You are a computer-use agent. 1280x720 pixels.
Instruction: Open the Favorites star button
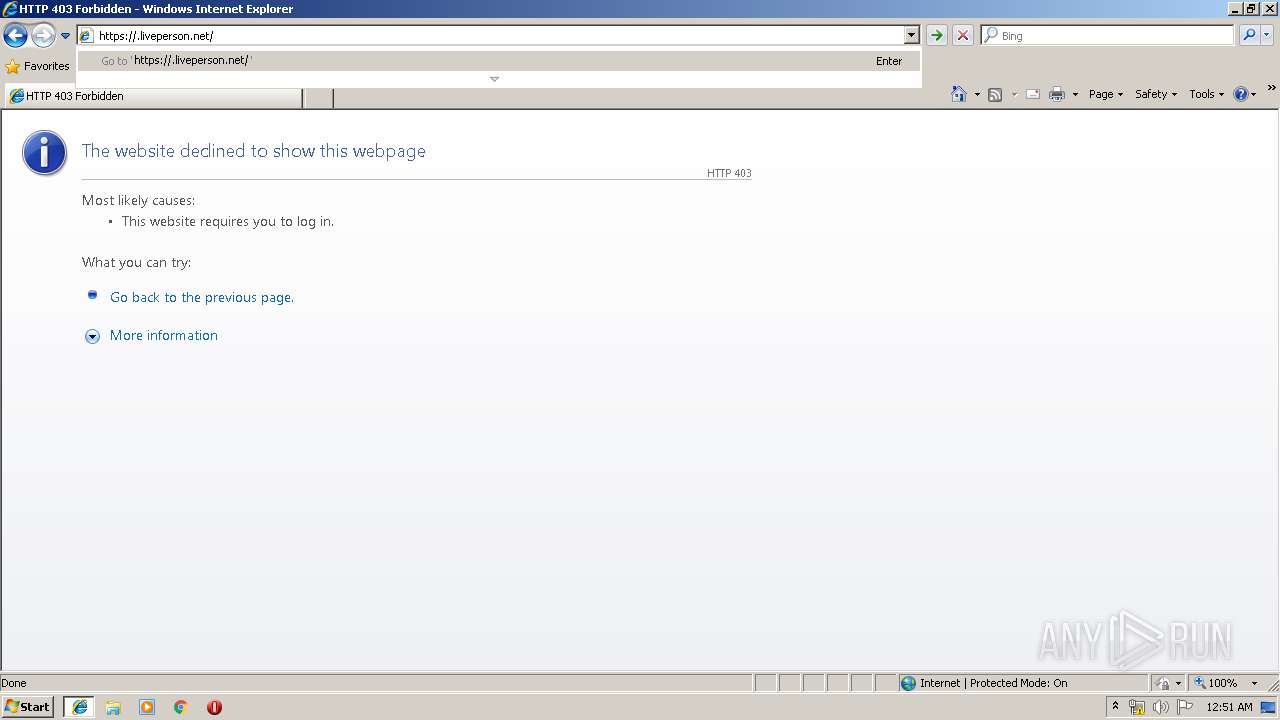[38, 66]
